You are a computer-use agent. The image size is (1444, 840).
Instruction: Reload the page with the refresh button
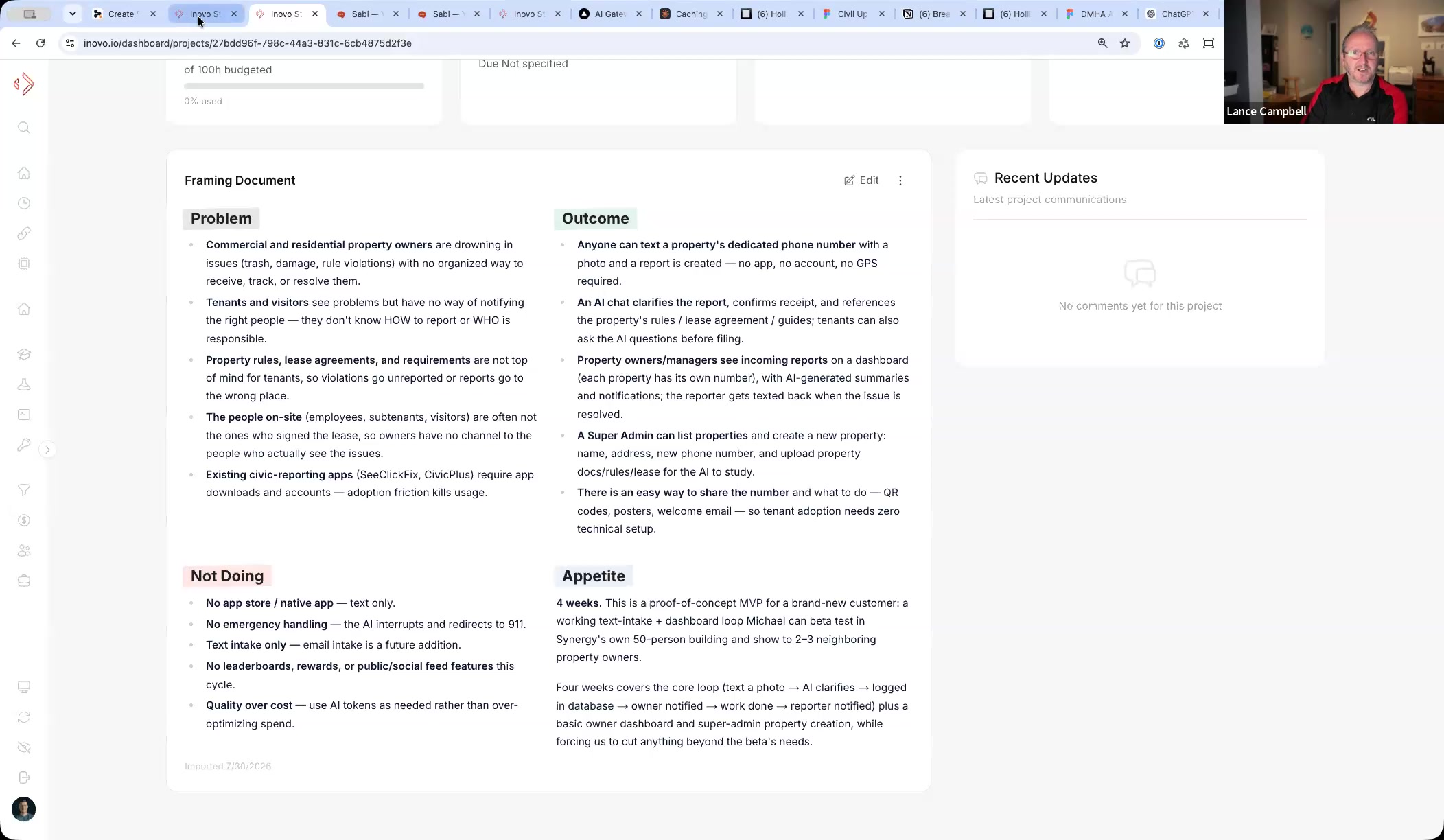pos(40,43)
